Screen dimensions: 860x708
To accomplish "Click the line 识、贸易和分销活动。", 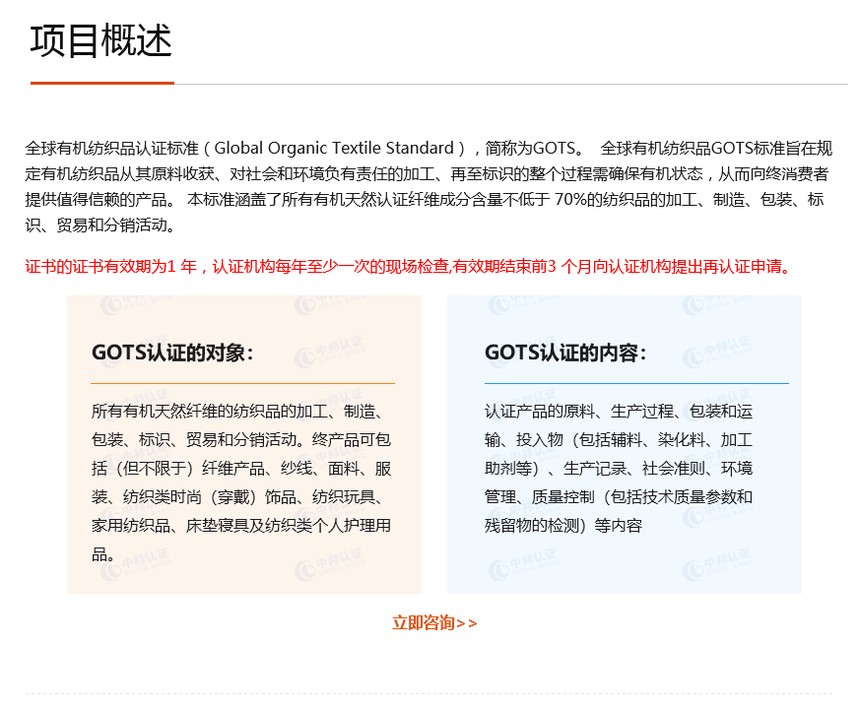I will coord(100,225).
